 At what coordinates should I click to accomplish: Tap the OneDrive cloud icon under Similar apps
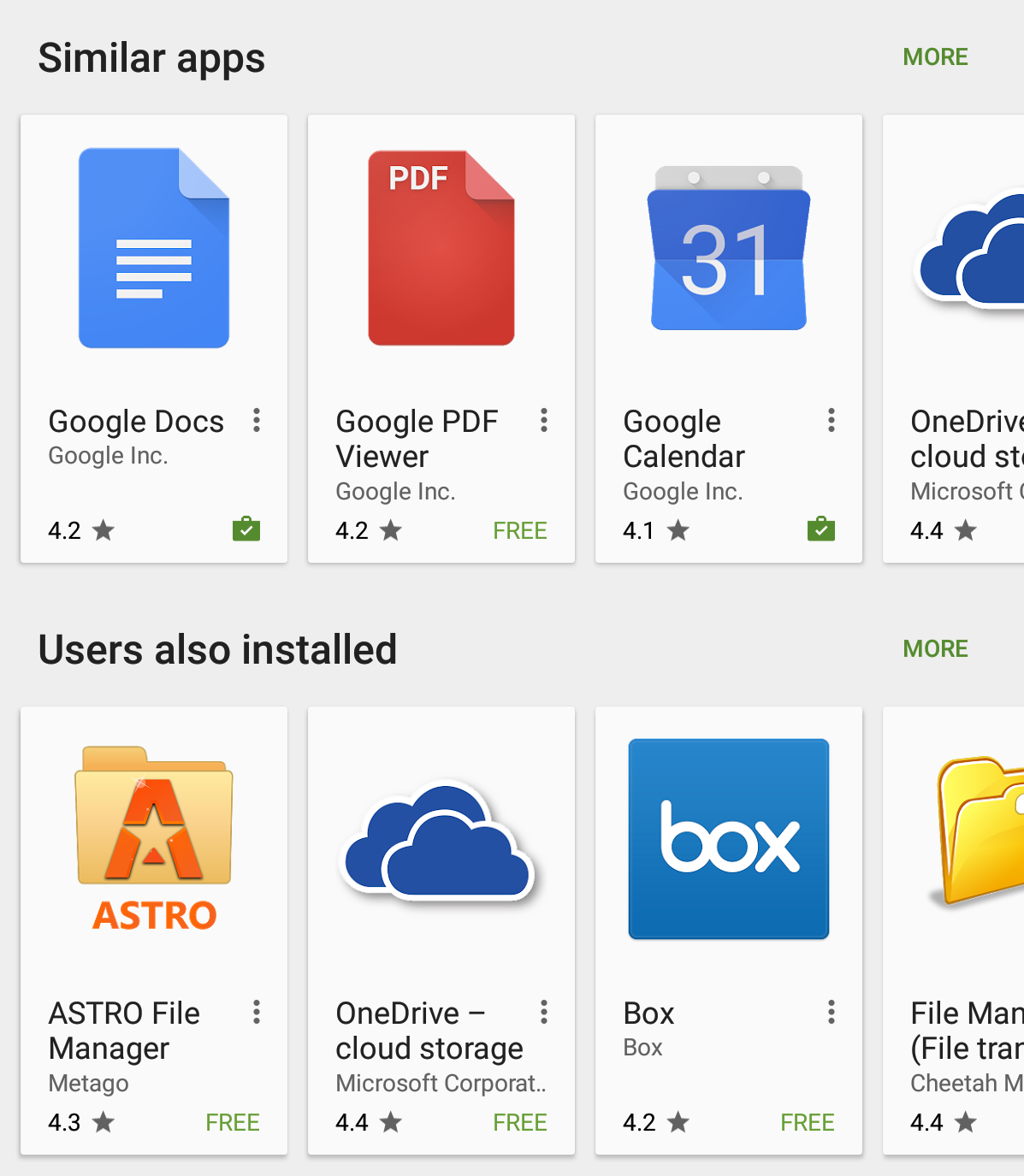coord(970,248)
